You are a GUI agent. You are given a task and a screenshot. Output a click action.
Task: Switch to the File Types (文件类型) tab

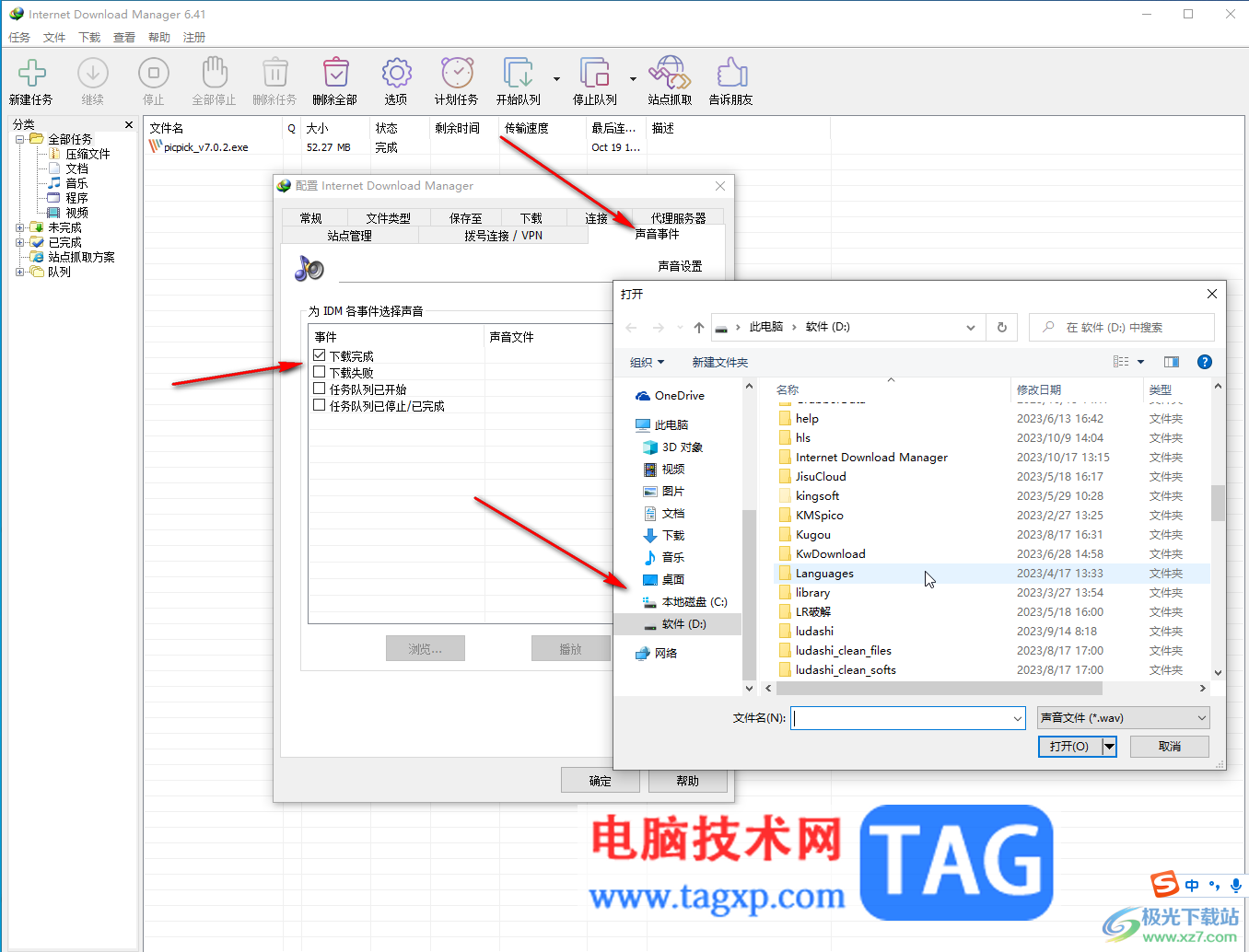(x=388, y=218)
